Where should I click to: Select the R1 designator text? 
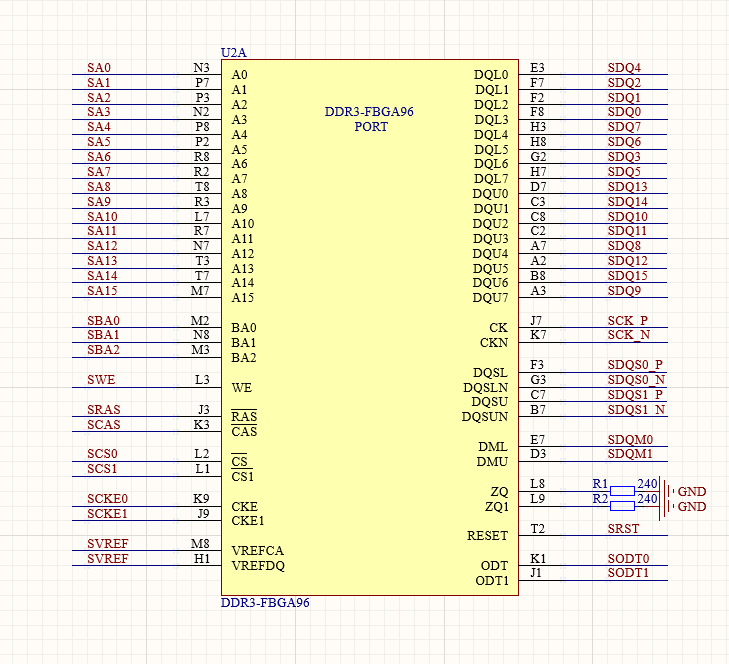click(600, 484)
